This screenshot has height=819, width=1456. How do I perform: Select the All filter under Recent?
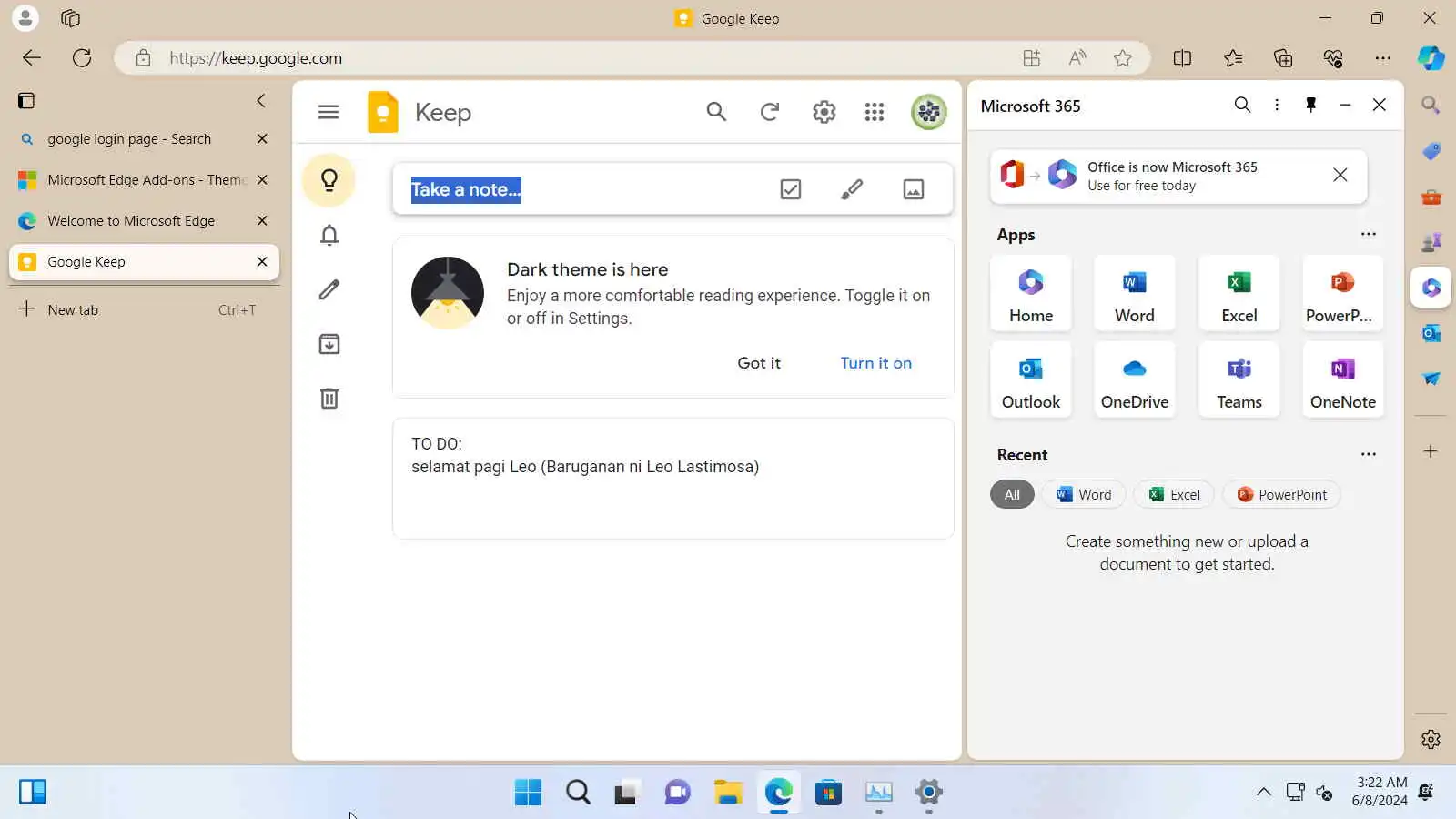1012,494
